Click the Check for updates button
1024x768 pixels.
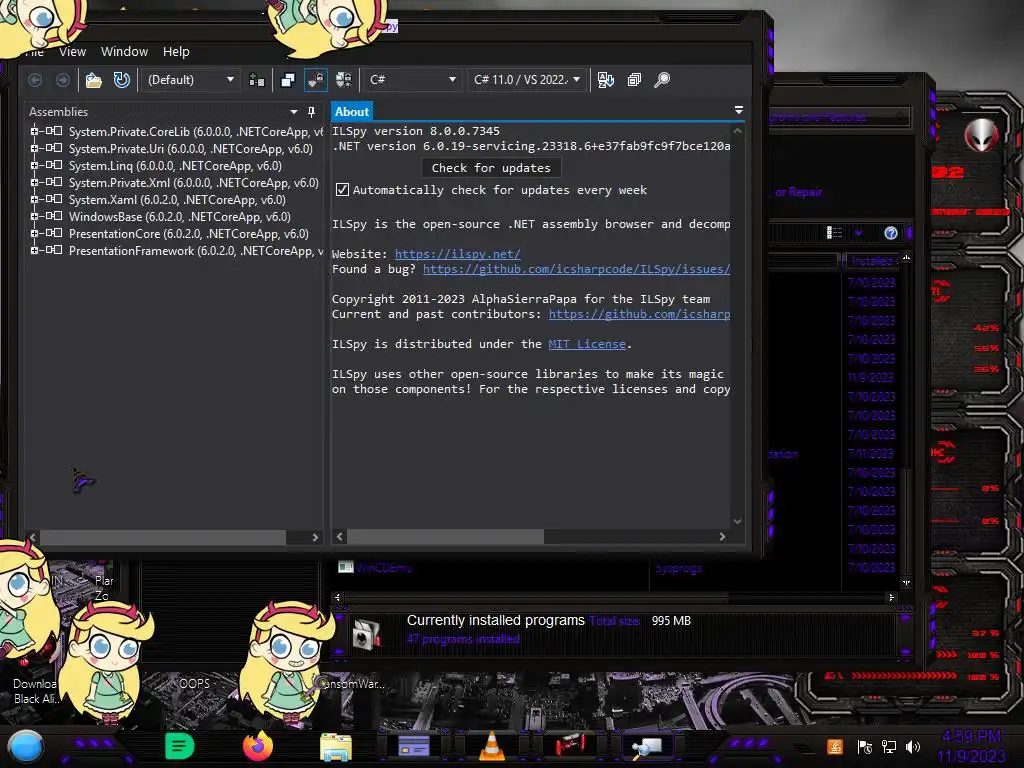click(491, 168)
